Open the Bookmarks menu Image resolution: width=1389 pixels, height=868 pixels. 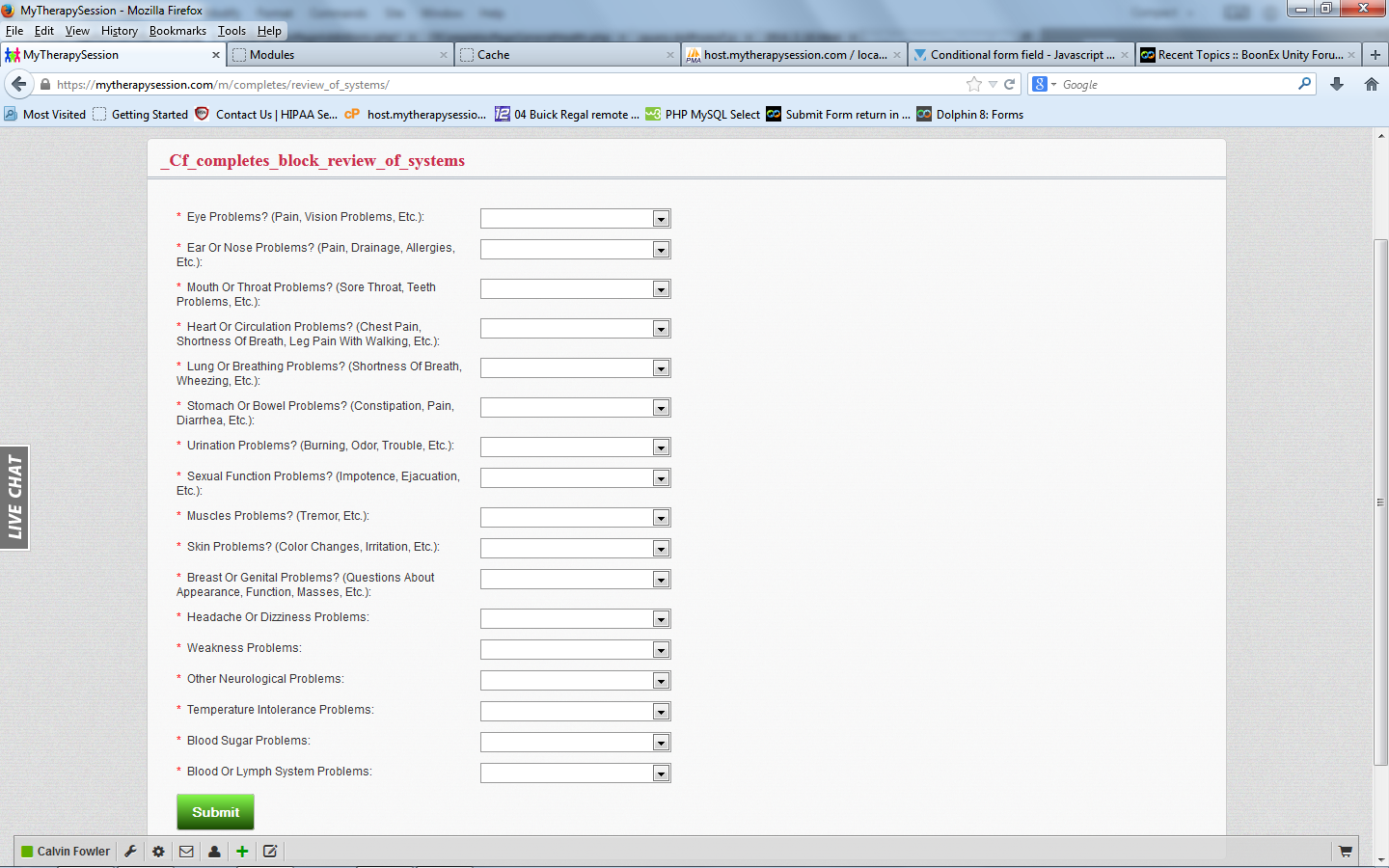(177, 31)
